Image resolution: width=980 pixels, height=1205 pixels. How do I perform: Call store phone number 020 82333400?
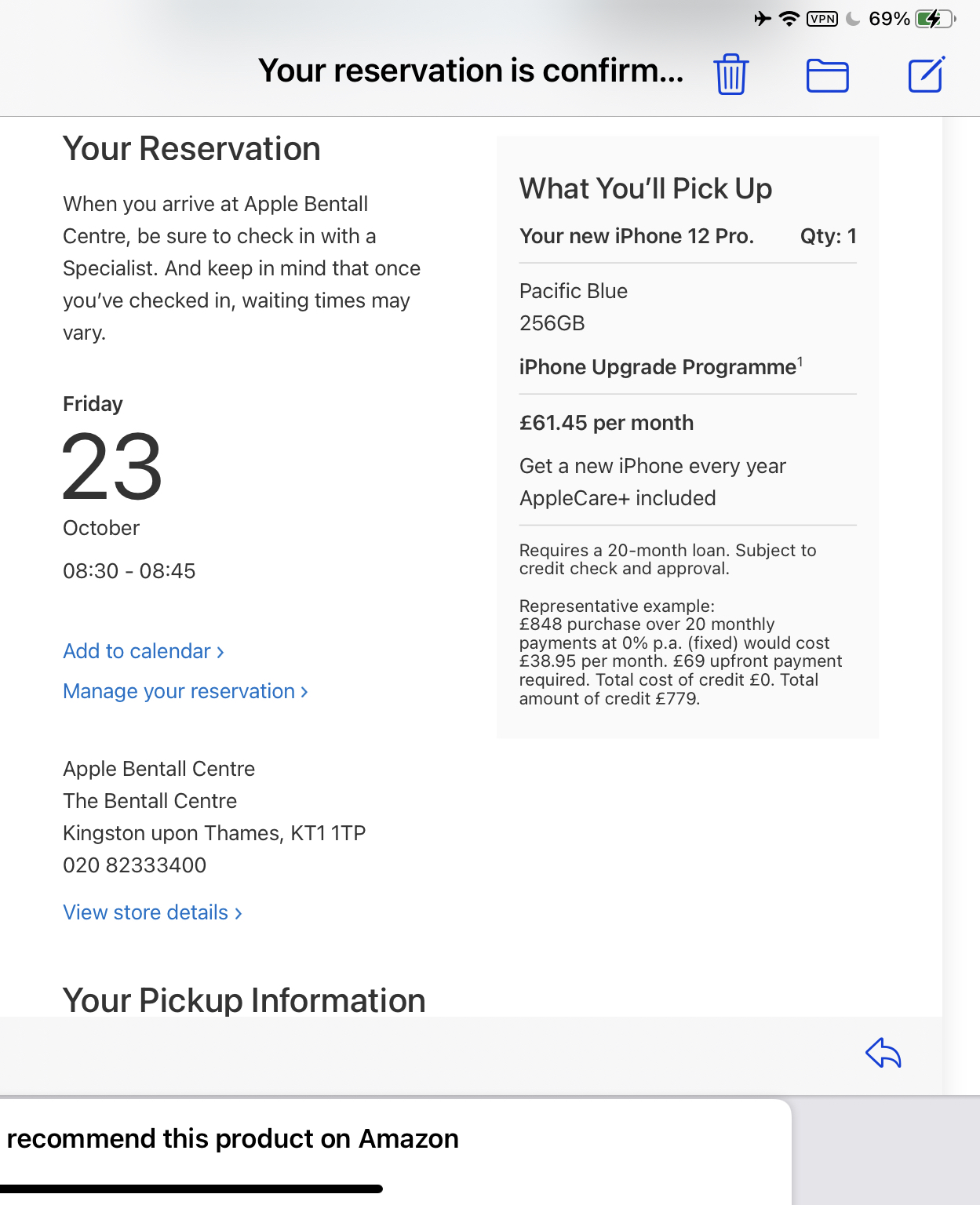coord(134,865)
